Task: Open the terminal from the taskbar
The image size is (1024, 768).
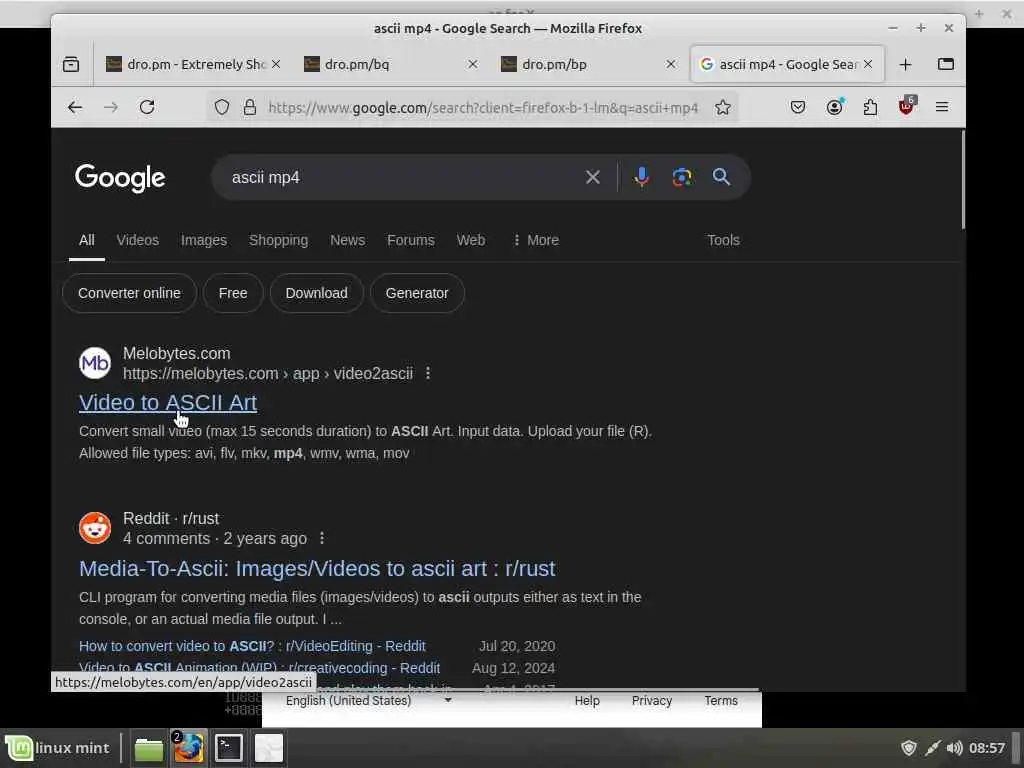Action: 229,748
